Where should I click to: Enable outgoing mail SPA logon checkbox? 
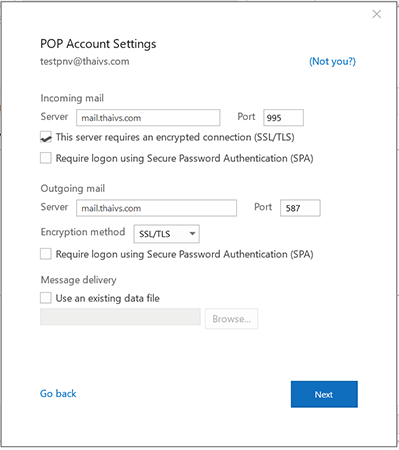pos(46,254)
